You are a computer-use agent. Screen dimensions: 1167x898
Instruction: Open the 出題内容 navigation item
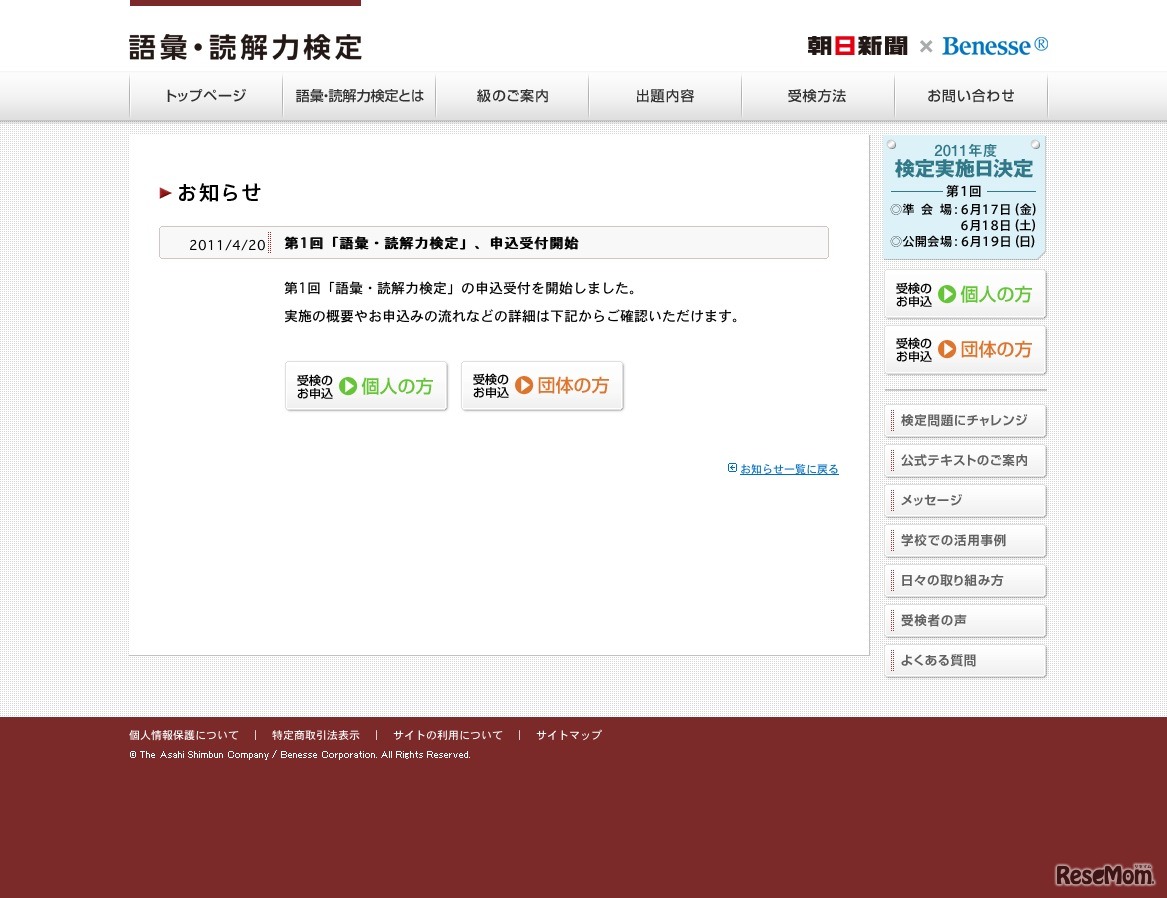coord(665,97)
